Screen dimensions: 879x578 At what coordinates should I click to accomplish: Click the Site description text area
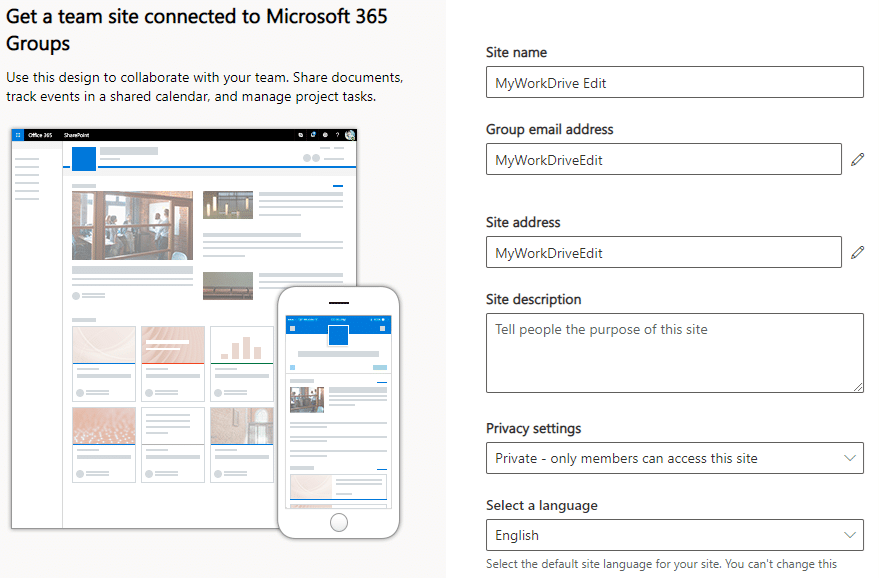click(674, 352)
